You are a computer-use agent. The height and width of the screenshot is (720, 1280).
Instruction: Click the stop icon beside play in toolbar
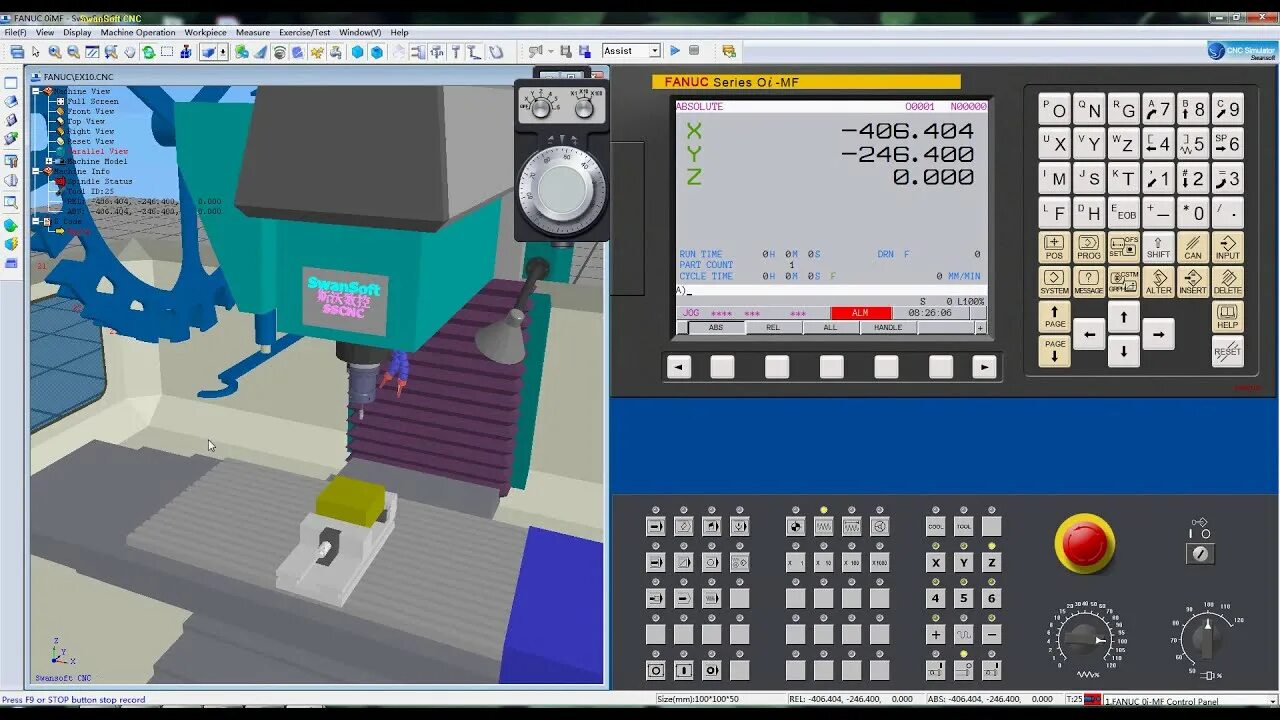[x=694, y=51]
